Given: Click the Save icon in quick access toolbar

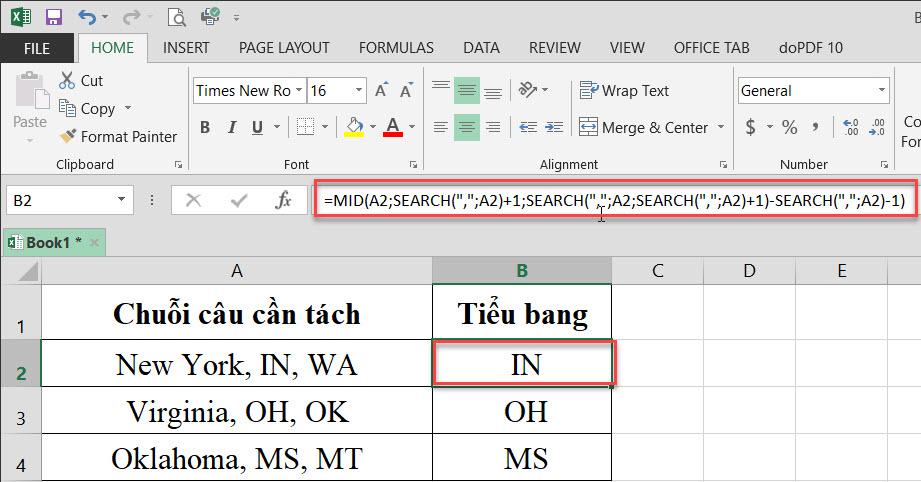Looking at the screenshot, I should (54, 16).
